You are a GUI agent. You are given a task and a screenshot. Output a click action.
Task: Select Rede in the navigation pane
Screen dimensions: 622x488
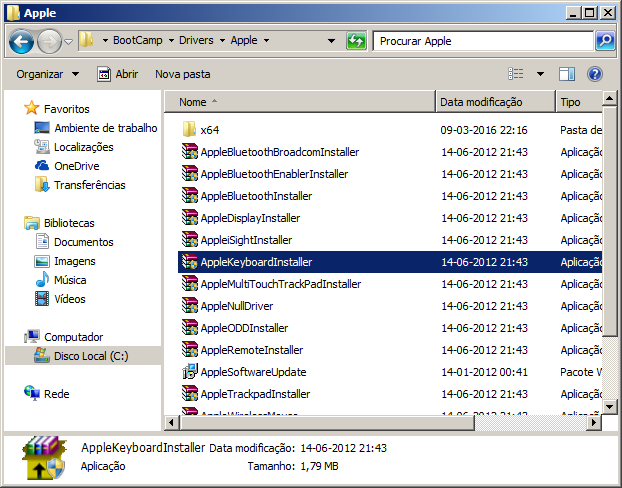point(46,394)
